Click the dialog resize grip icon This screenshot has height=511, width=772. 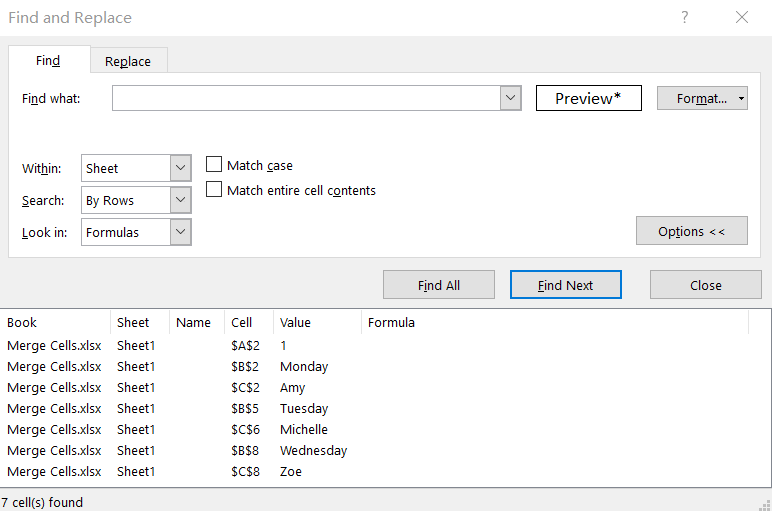click(x=765, y=505)
